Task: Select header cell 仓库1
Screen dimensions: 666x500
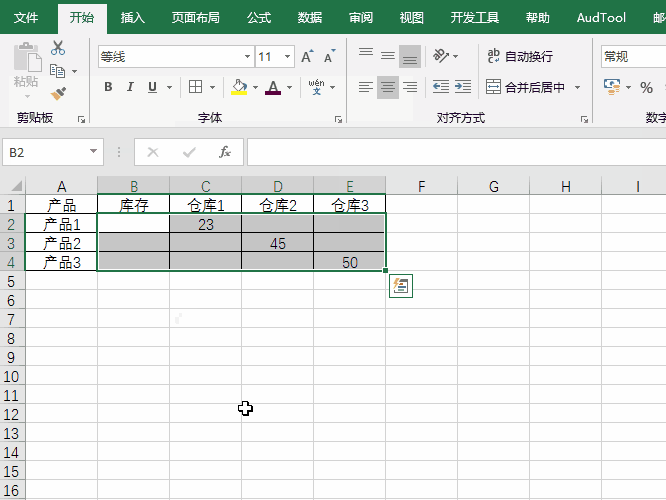Action: (x=206, y=205)
